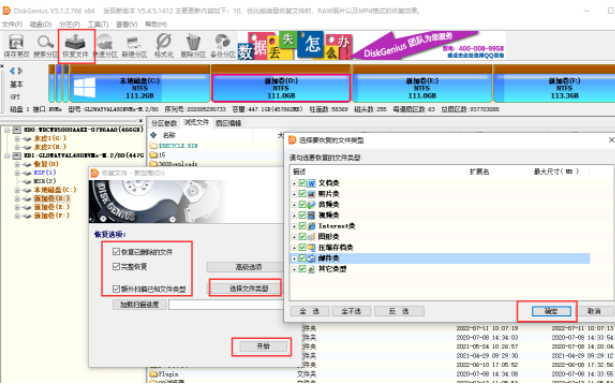This screenshot has width=615, height=387.
Task: Uncheck the 文档类 file type checkbox
Action: [x=302, y=183]
